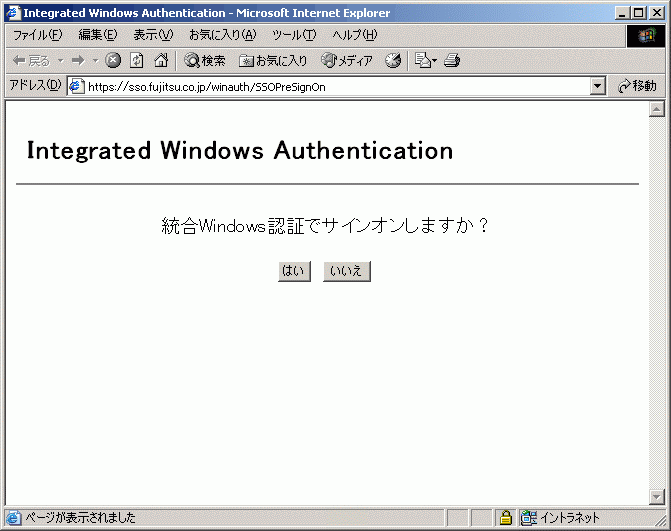Click the 統合Windows認証でサインオンしますか？ text
Image resolution: width=671 pixels, height=531 pixels.
pyautogui.click(x=325, y=225)
